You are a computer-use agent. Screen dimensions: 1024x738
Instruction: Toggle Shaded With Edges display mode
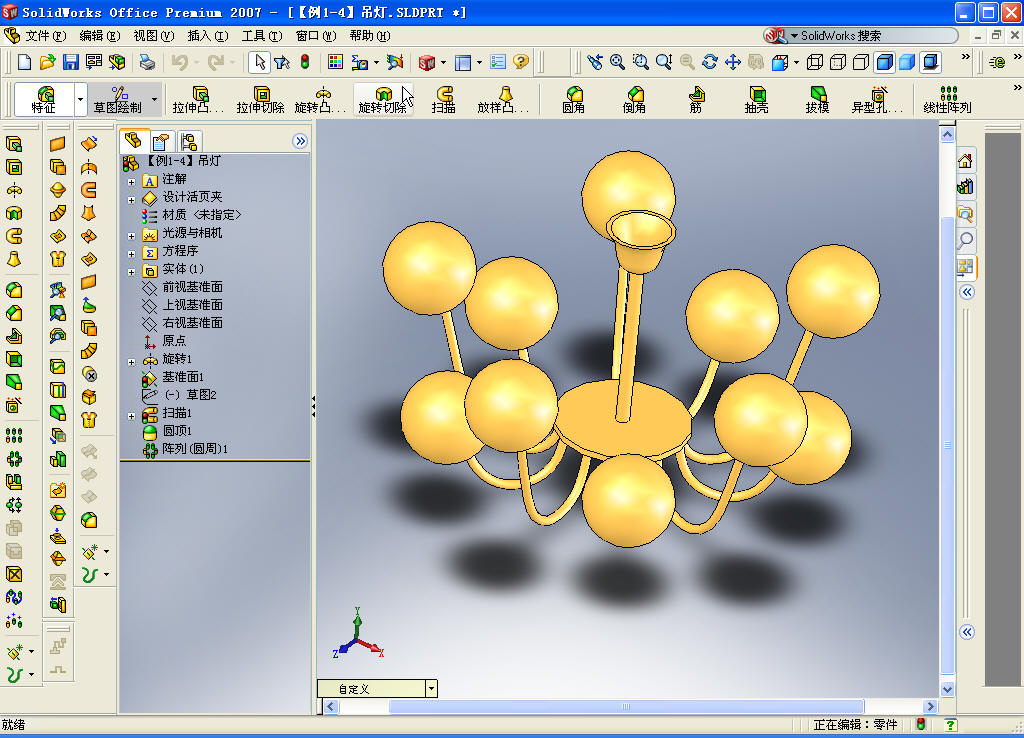[884, 62]
